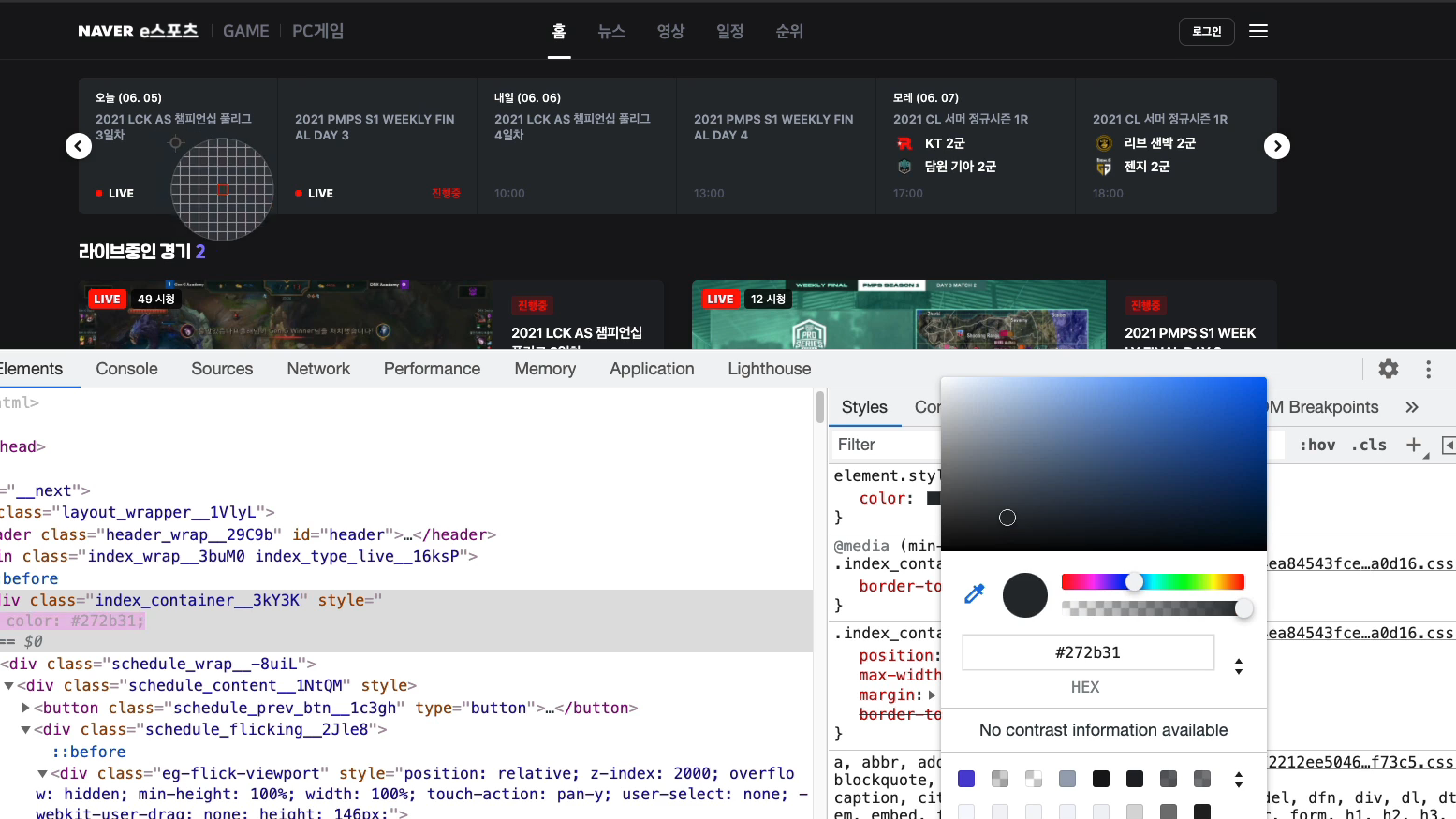Click LIVE badge on 12 시청 stream

720,300
